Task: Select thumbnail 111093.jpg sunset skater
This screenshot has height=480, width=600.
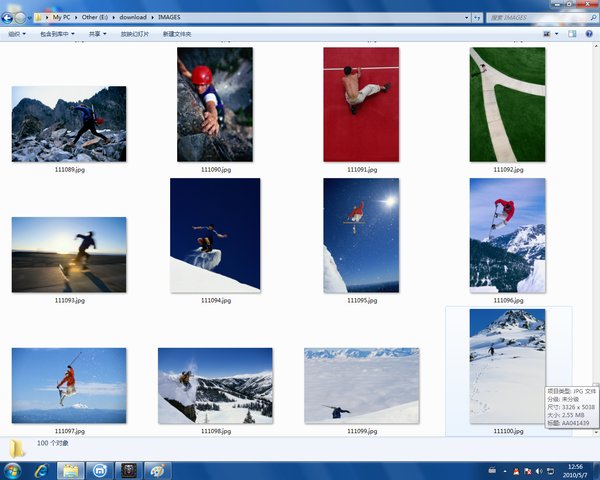Action: point(69,255)
